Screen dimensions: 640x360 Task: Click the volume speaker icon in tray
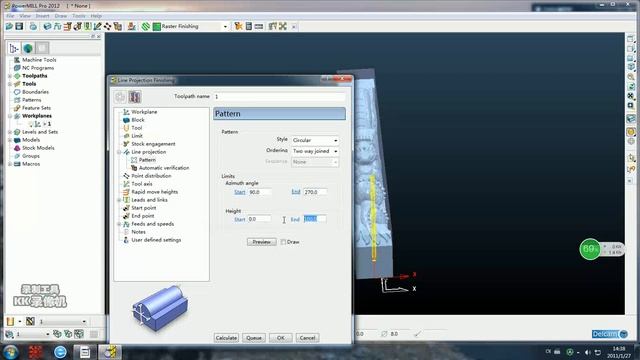(x=587, y=352)
